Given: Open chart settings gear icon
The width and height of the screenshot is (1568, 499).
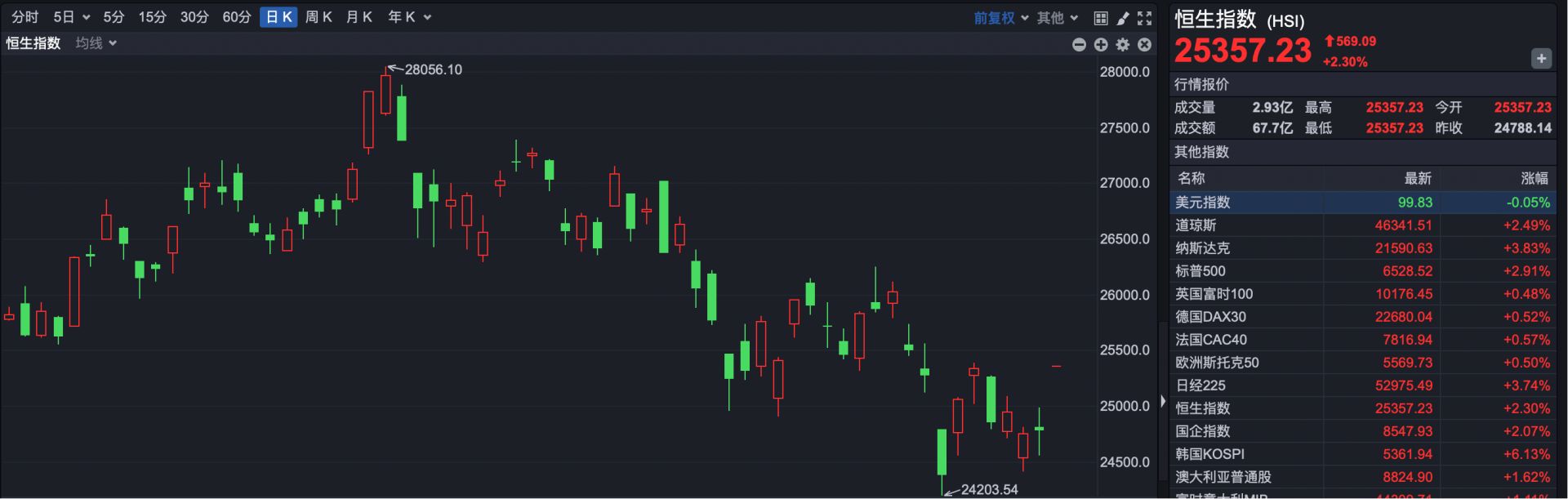Looking at the screenshot, I should tap(1123, 45).
